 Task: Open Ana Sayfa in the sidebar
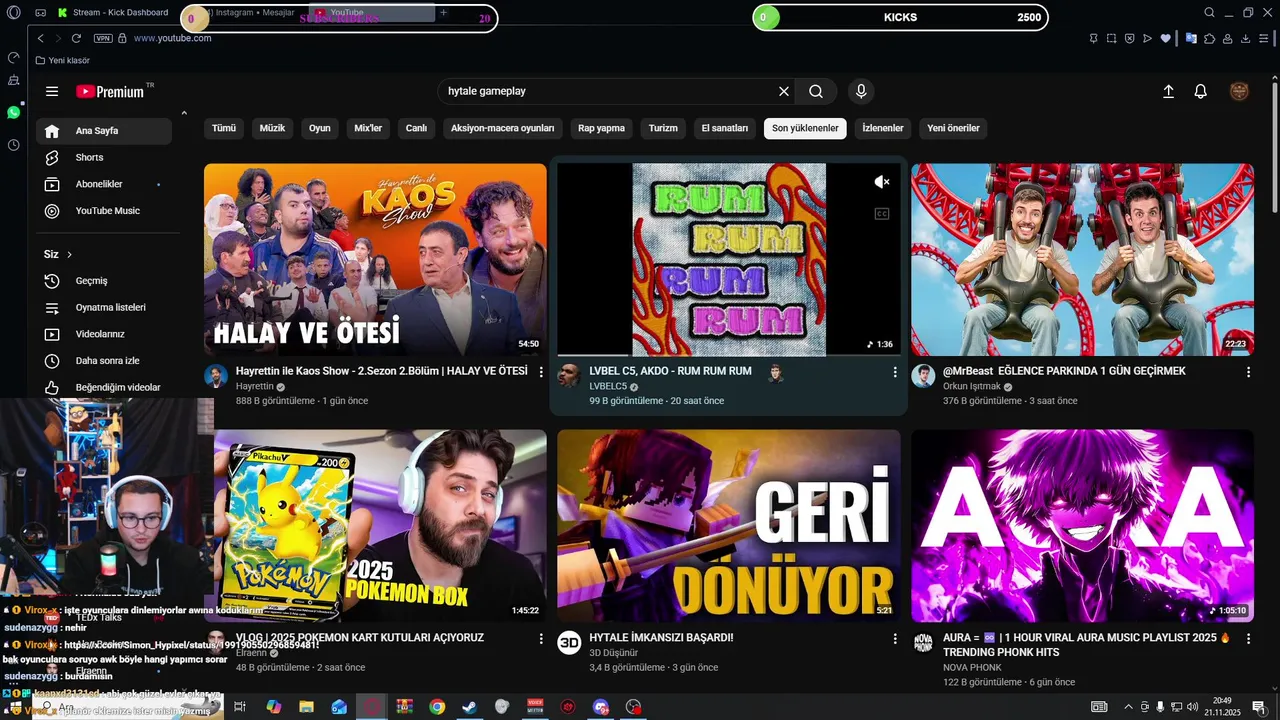[x=104, y=131]
